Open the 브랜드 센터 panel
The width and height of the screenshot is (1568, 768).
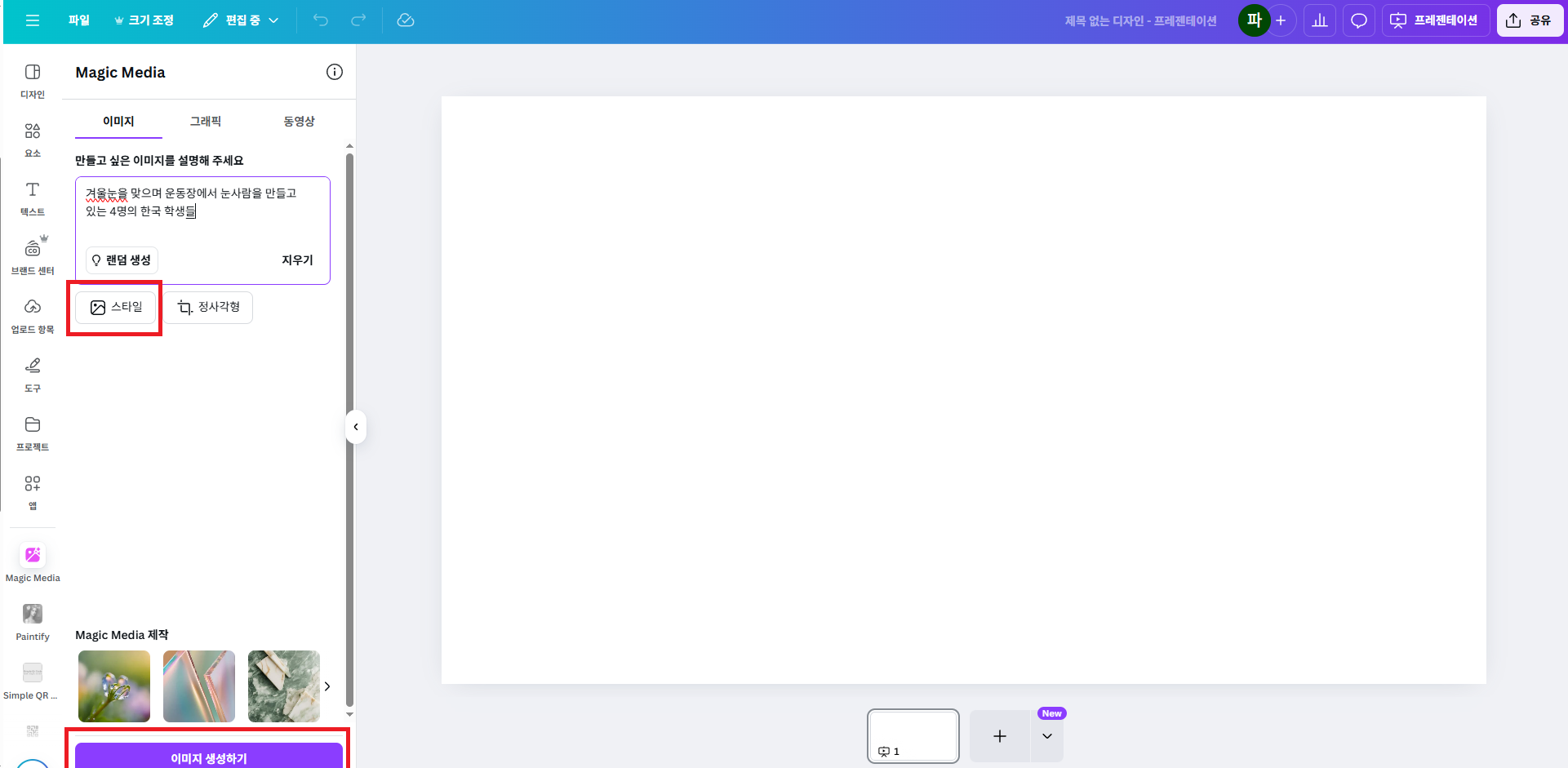(33, 257)
